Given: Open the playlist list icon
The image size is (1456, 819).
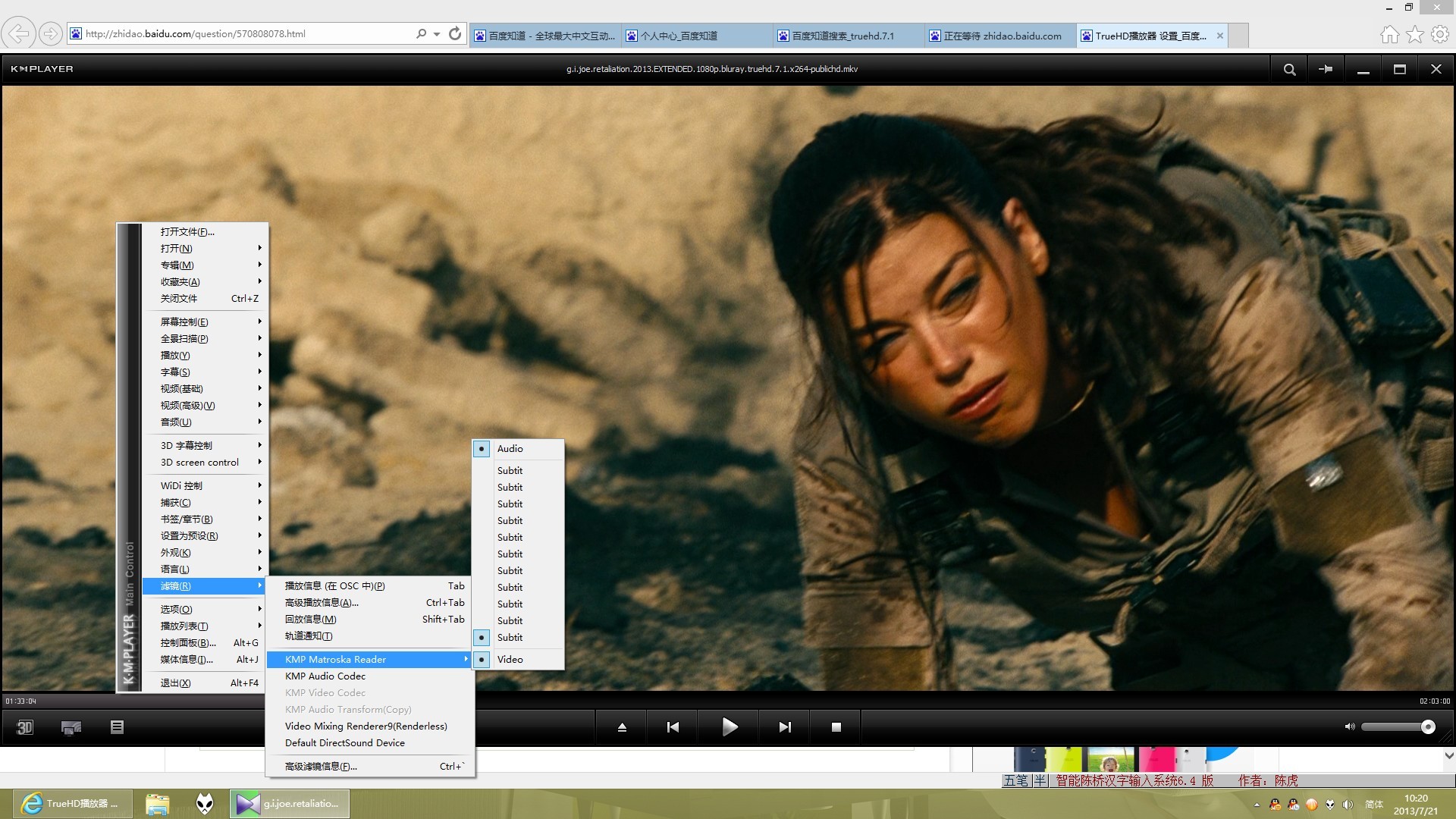Looking at the screenshot, I should coord(117,727).
